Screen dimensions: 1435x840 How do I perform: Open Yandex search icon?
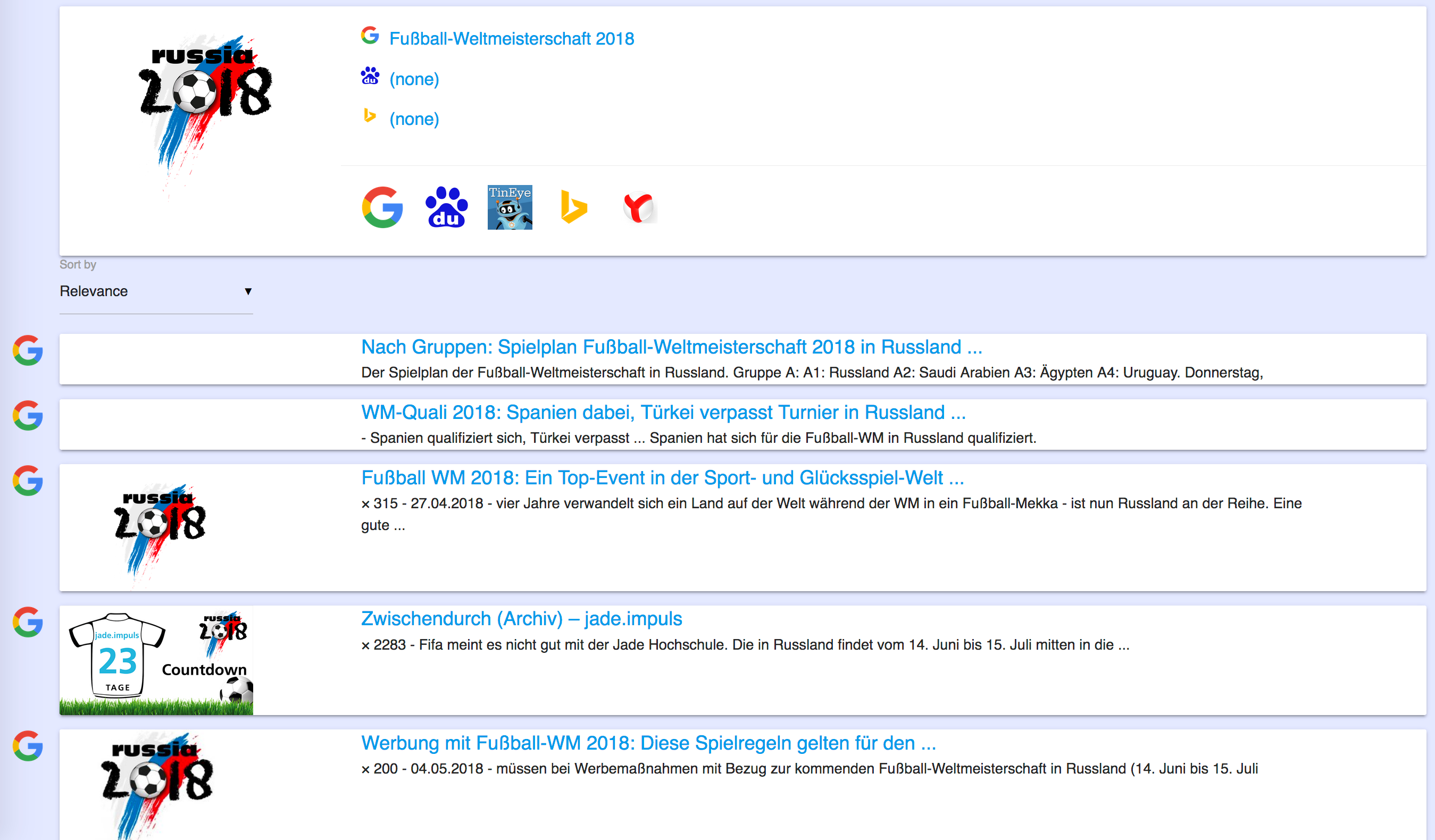tap(639, 207)
